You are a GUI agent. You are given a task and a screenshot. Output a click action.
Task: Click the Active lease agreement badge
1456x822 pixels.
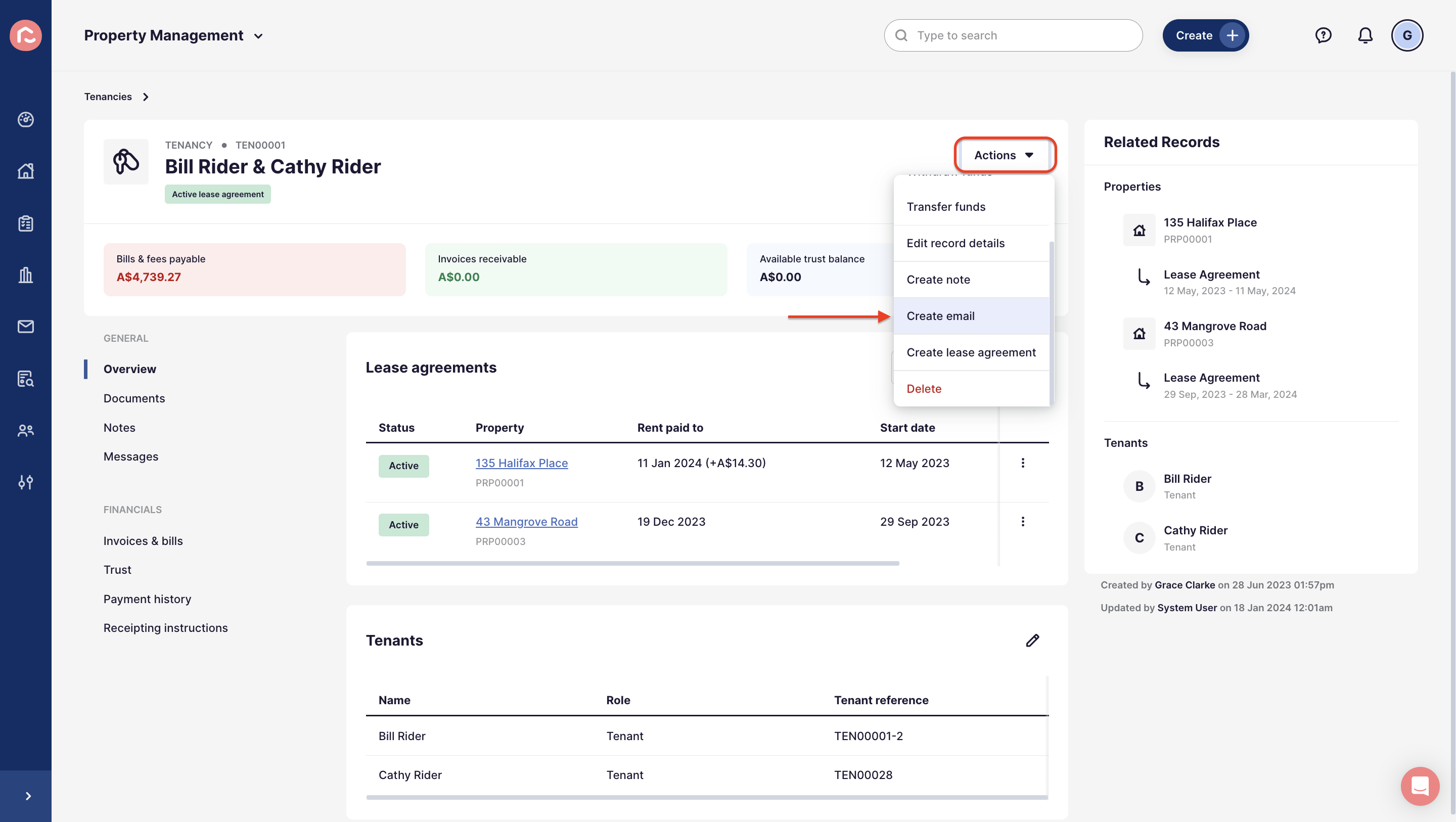click(217, 194)
